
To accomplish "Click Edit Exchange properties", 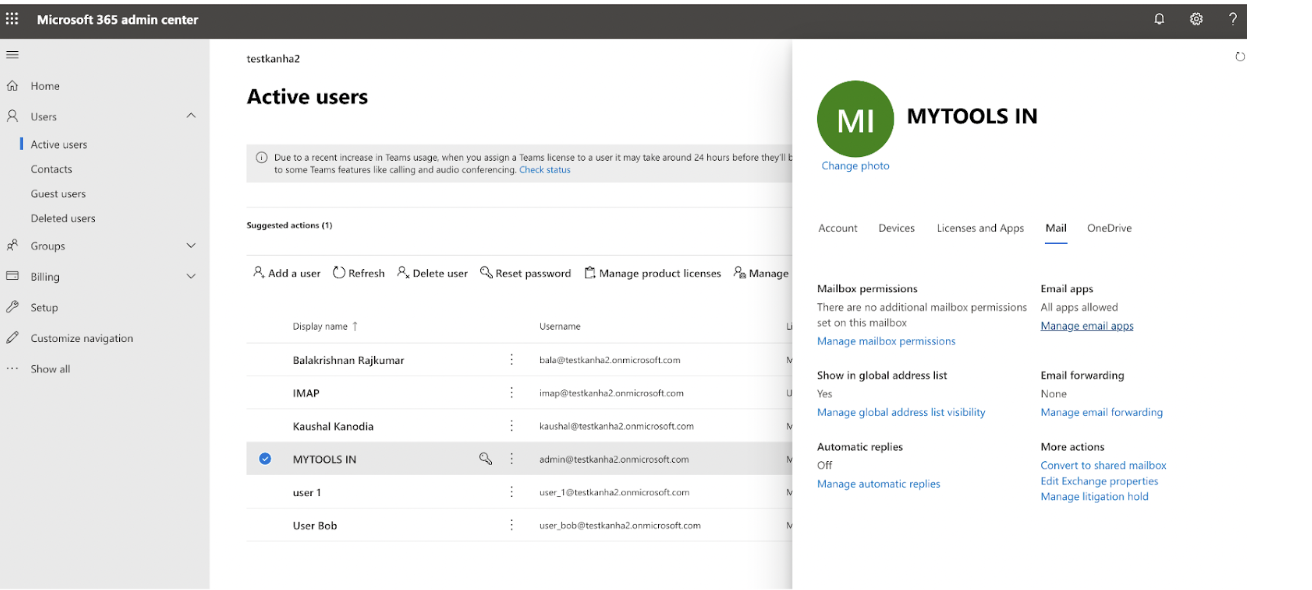I will point(1099,481).
